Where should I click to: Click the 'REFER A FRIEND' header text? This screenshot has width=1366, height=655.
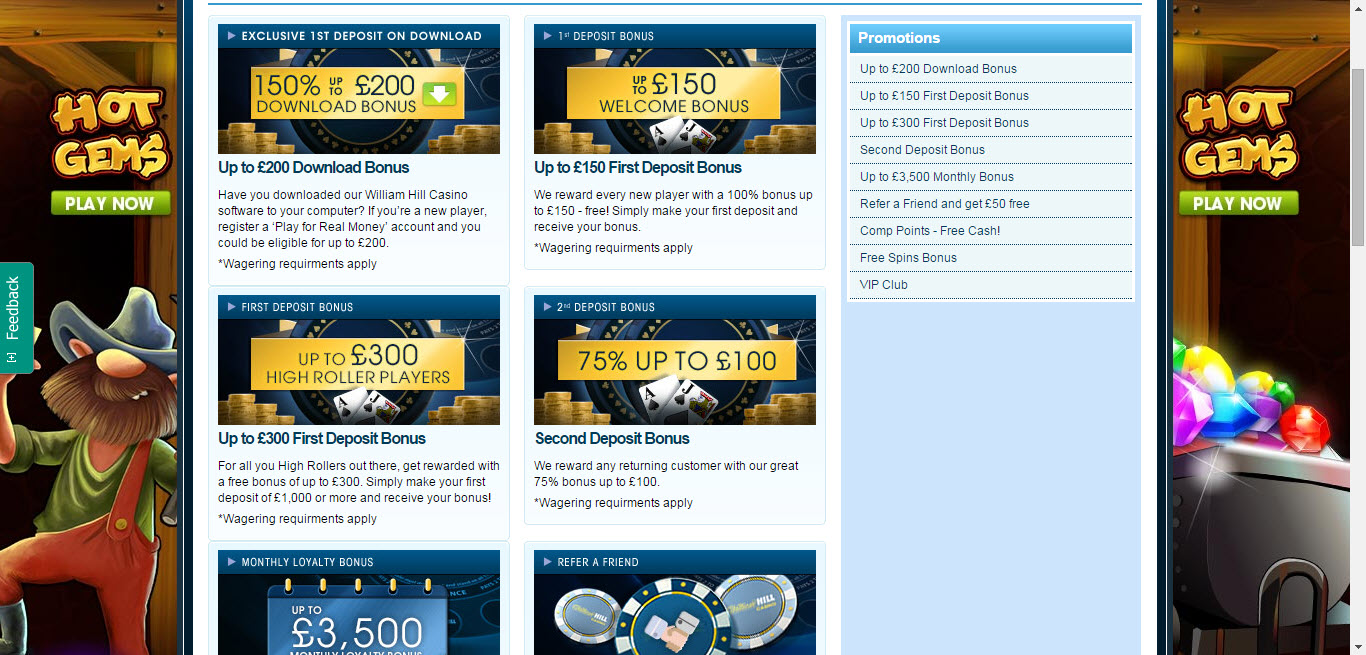point(598,562)
